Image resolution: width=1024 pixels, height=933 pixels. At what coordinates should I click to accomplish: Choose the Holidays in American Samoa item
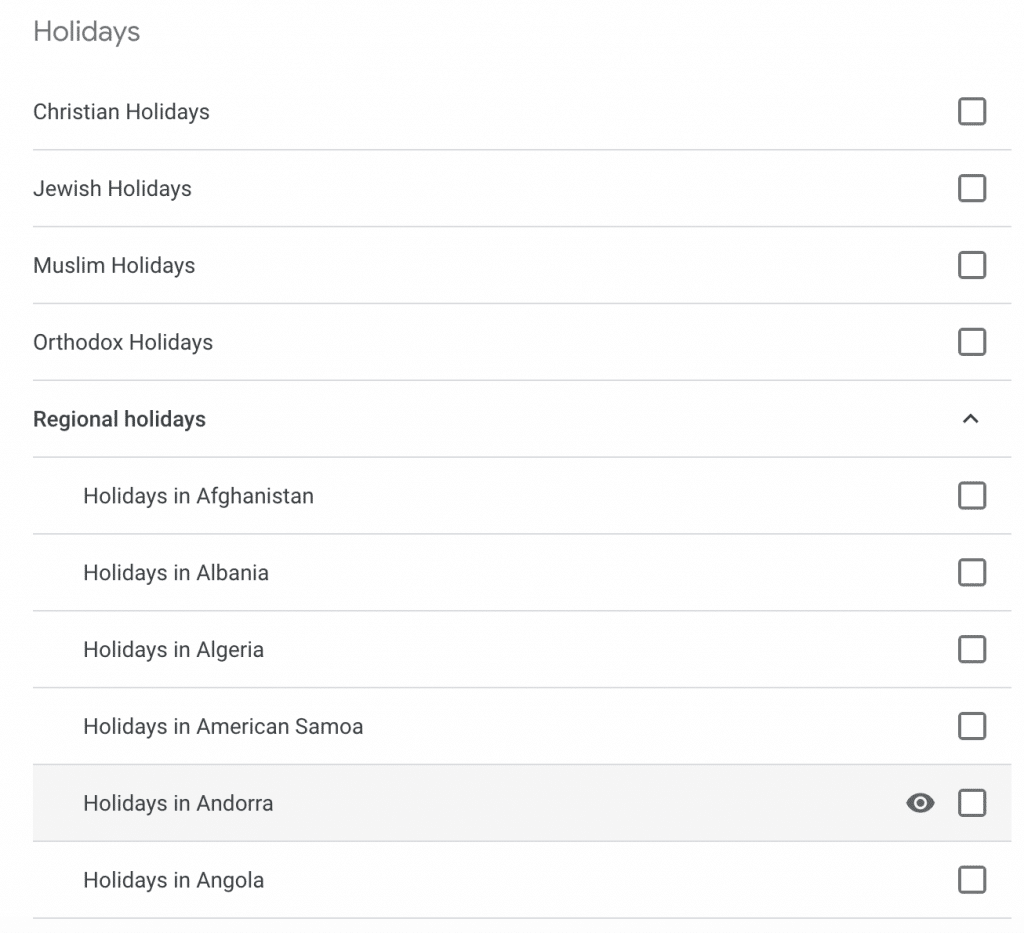(223, 726)
